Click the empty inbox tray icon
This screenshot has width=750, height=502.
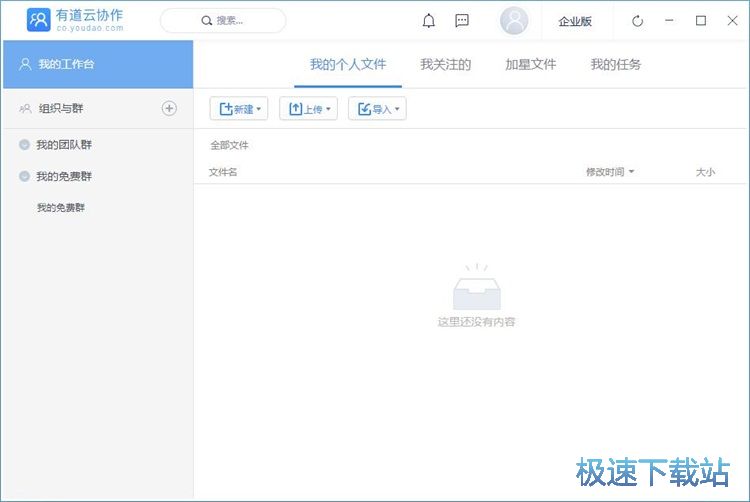click(476, 290)
